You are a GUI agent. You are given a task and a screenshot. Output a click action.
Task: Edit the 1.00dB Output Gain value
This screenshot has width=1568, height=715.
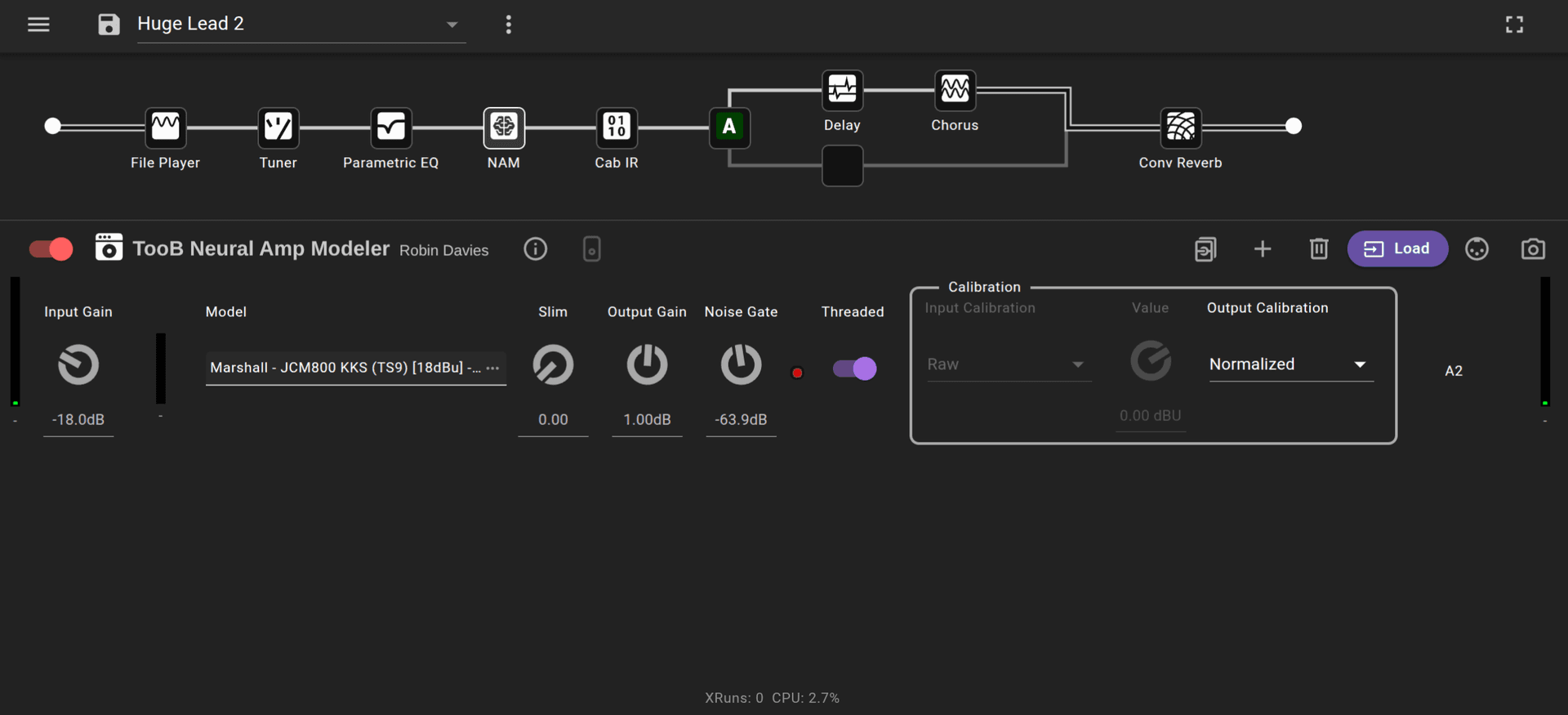(647, 420)
